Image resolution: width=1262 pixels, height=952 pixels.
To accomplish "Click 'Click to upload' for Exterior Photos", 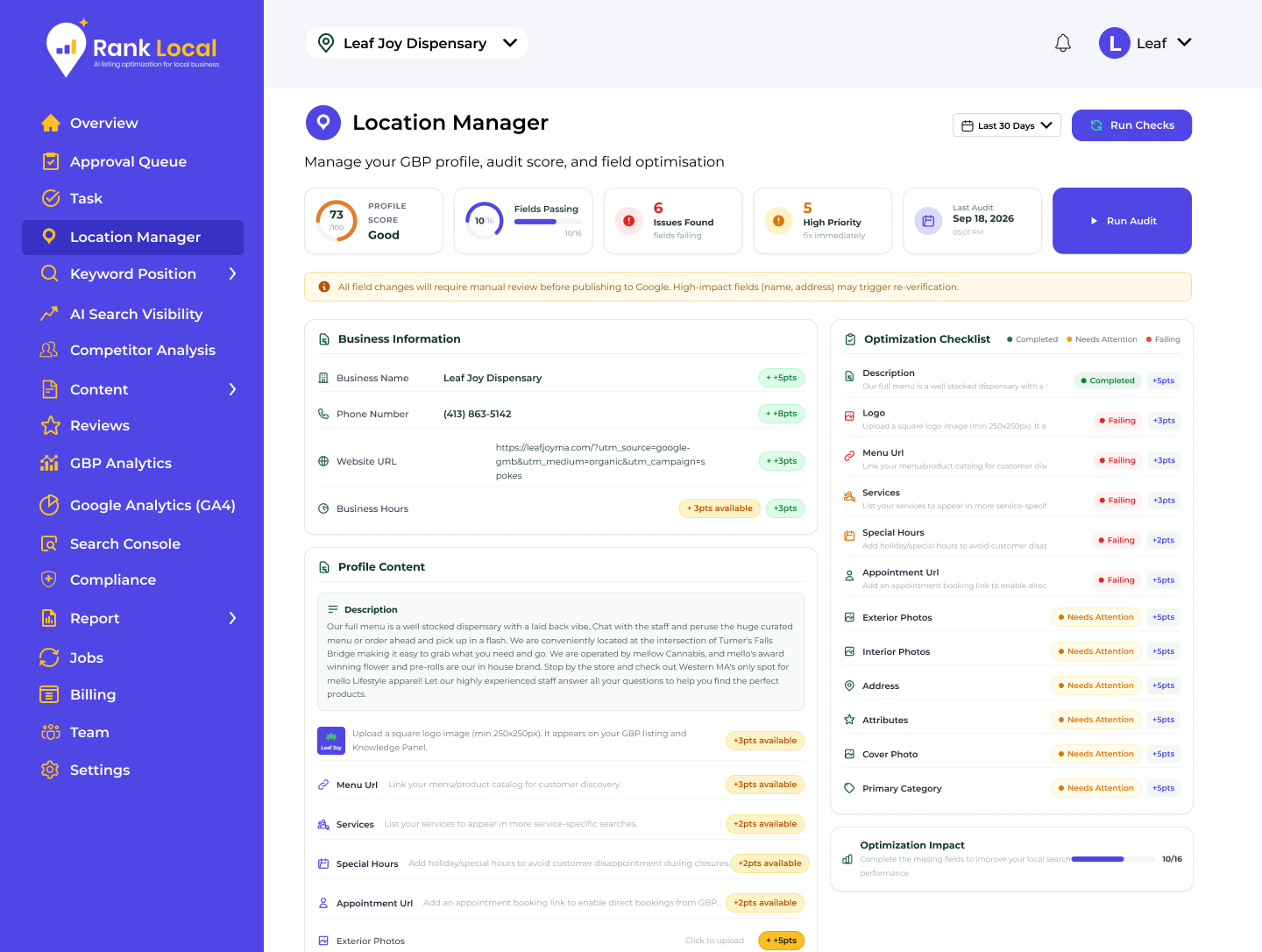I will pyautogui.click(x=714, y=941).
